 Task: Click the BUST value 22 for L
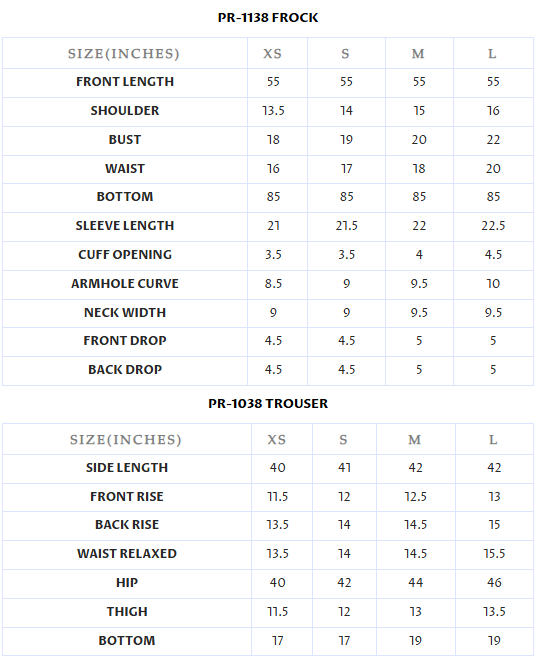(x=493, y=140)
